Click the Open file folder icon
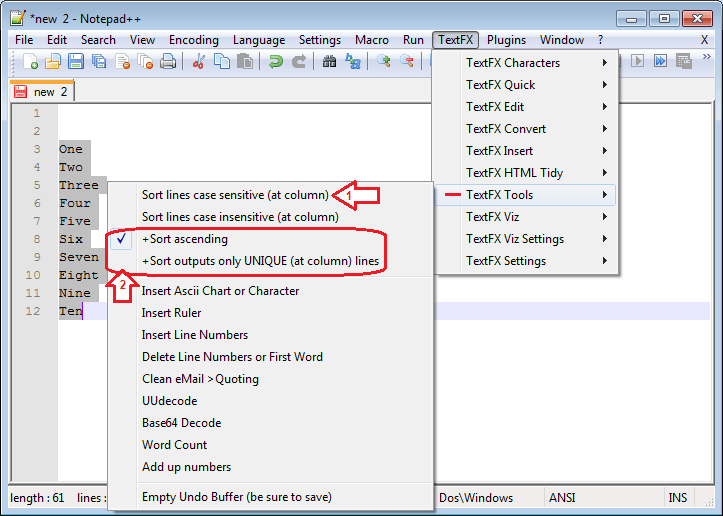The width and height of the screenshot is (723, 516). [52, 62]
